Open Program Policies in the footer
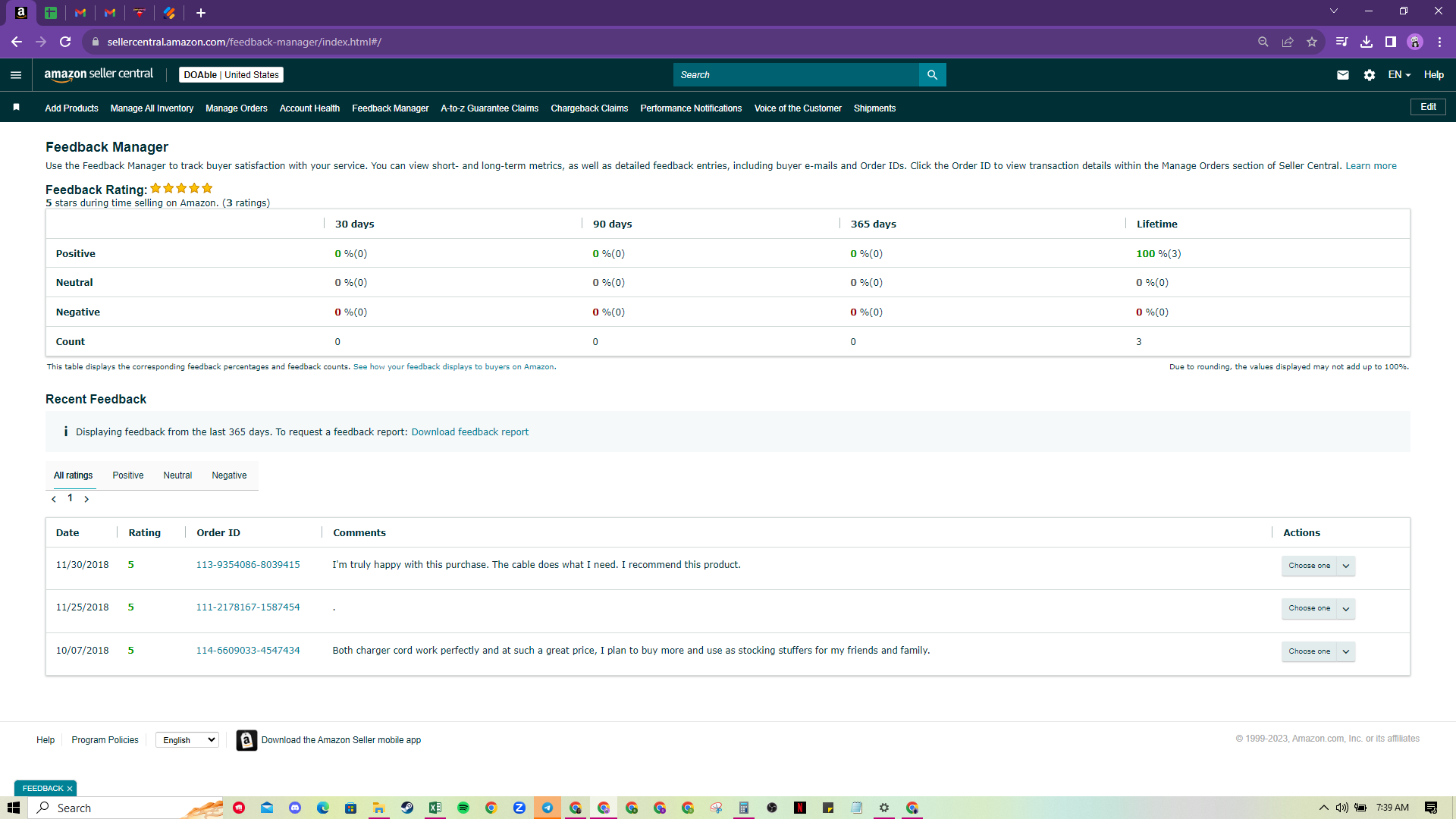 pyautogui.click(x=105, y=740)
